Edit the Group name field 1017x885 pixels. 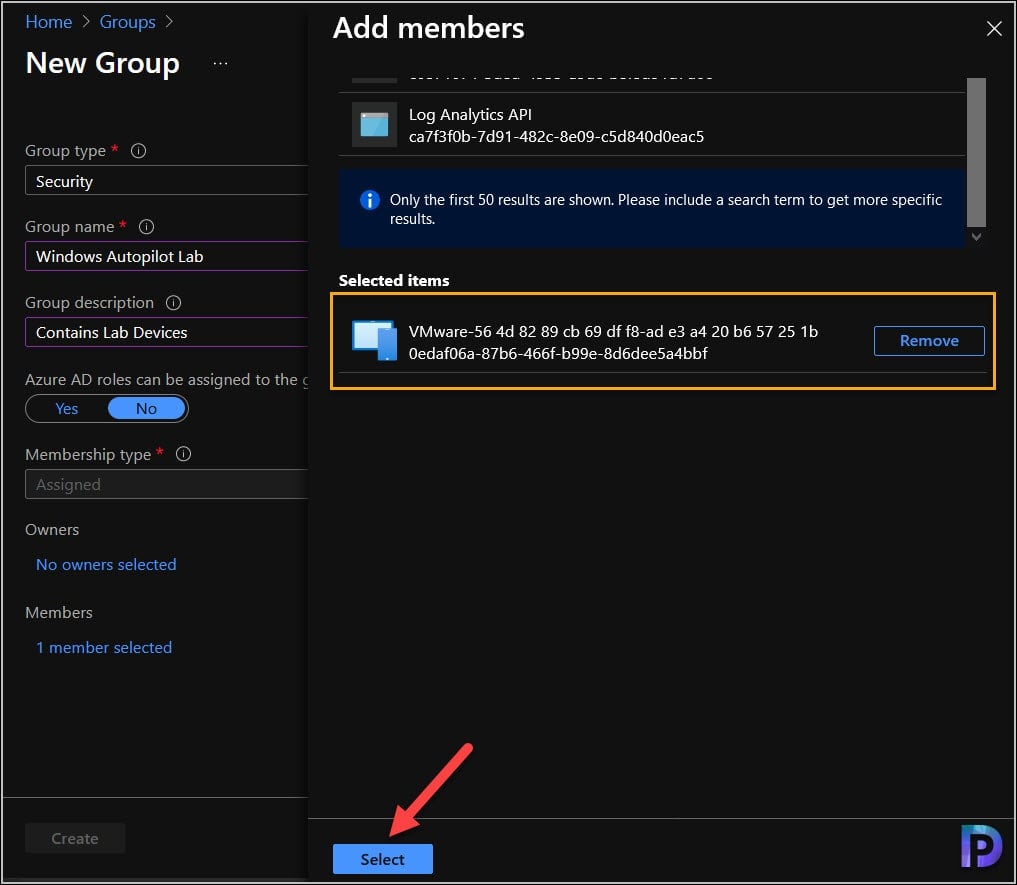(x=166, y=256)
